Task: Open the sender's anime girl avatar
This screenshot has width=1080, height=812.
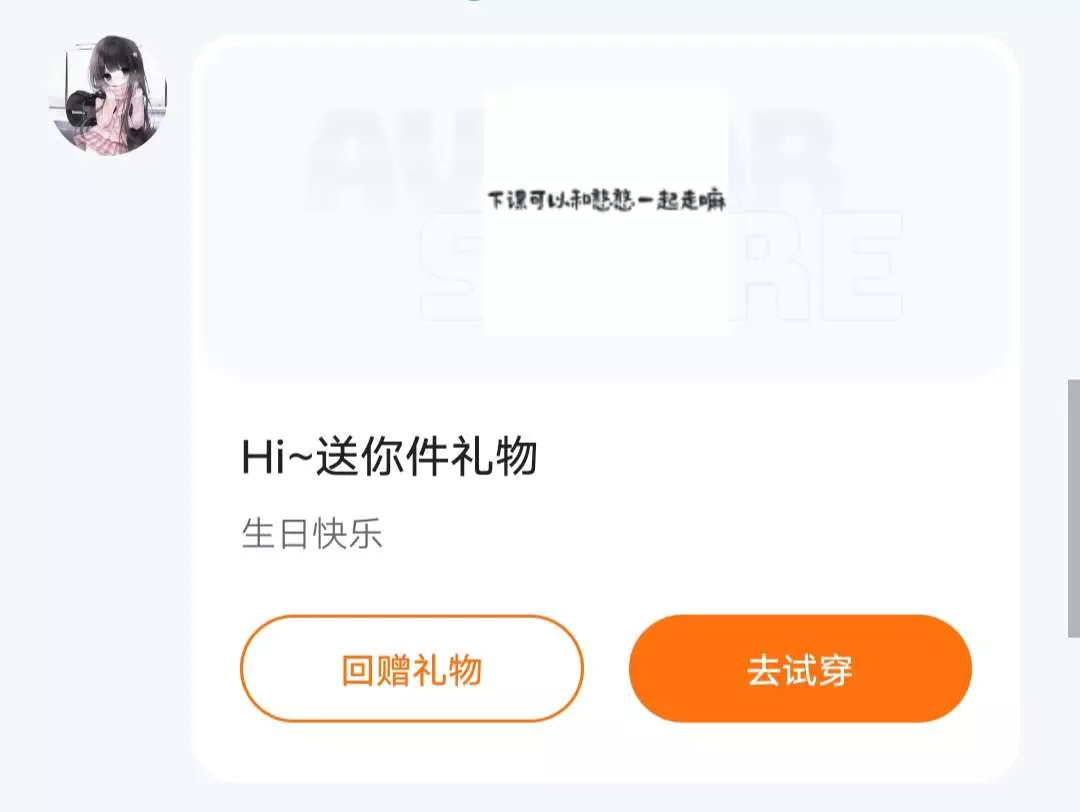Action: [108, 95]
